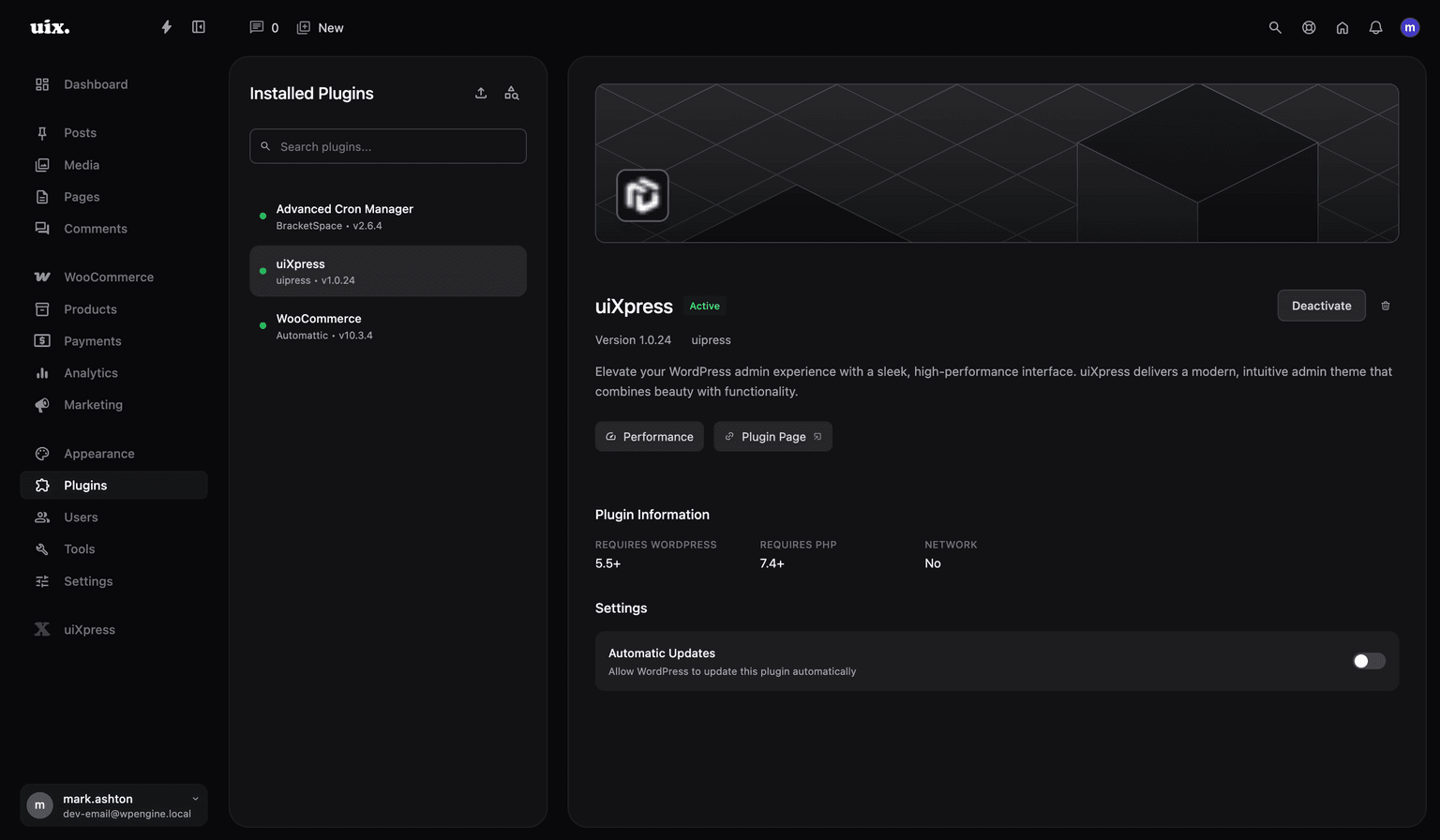Open the home icon in top toolbar
The width and height of the screenshot is (1440, 840).
1342,27
